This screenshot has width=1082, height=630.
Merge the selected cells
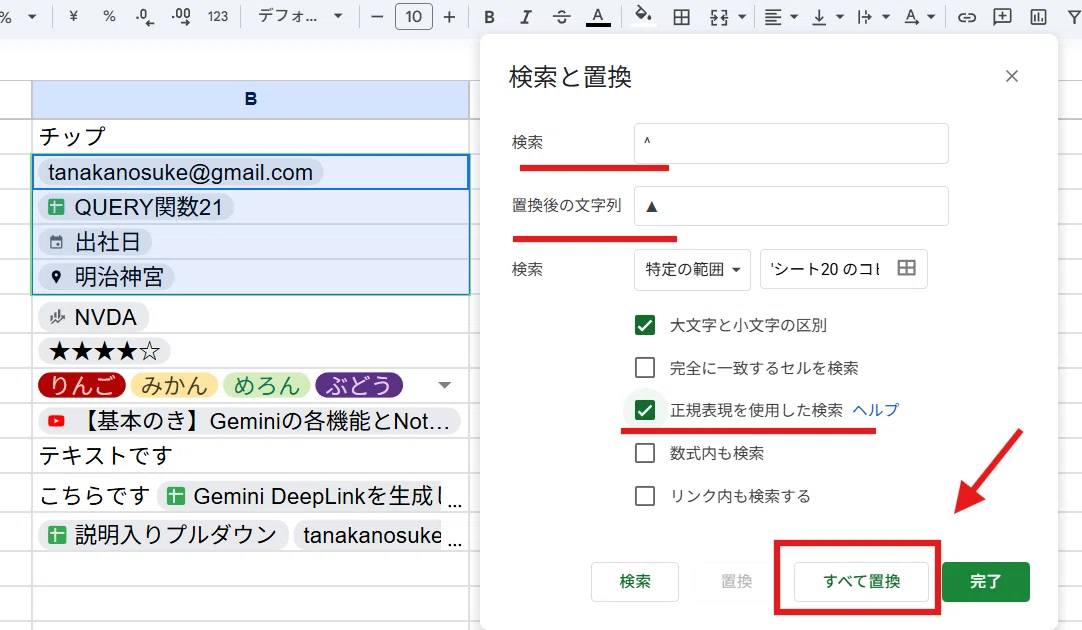(x=719, y=17)
